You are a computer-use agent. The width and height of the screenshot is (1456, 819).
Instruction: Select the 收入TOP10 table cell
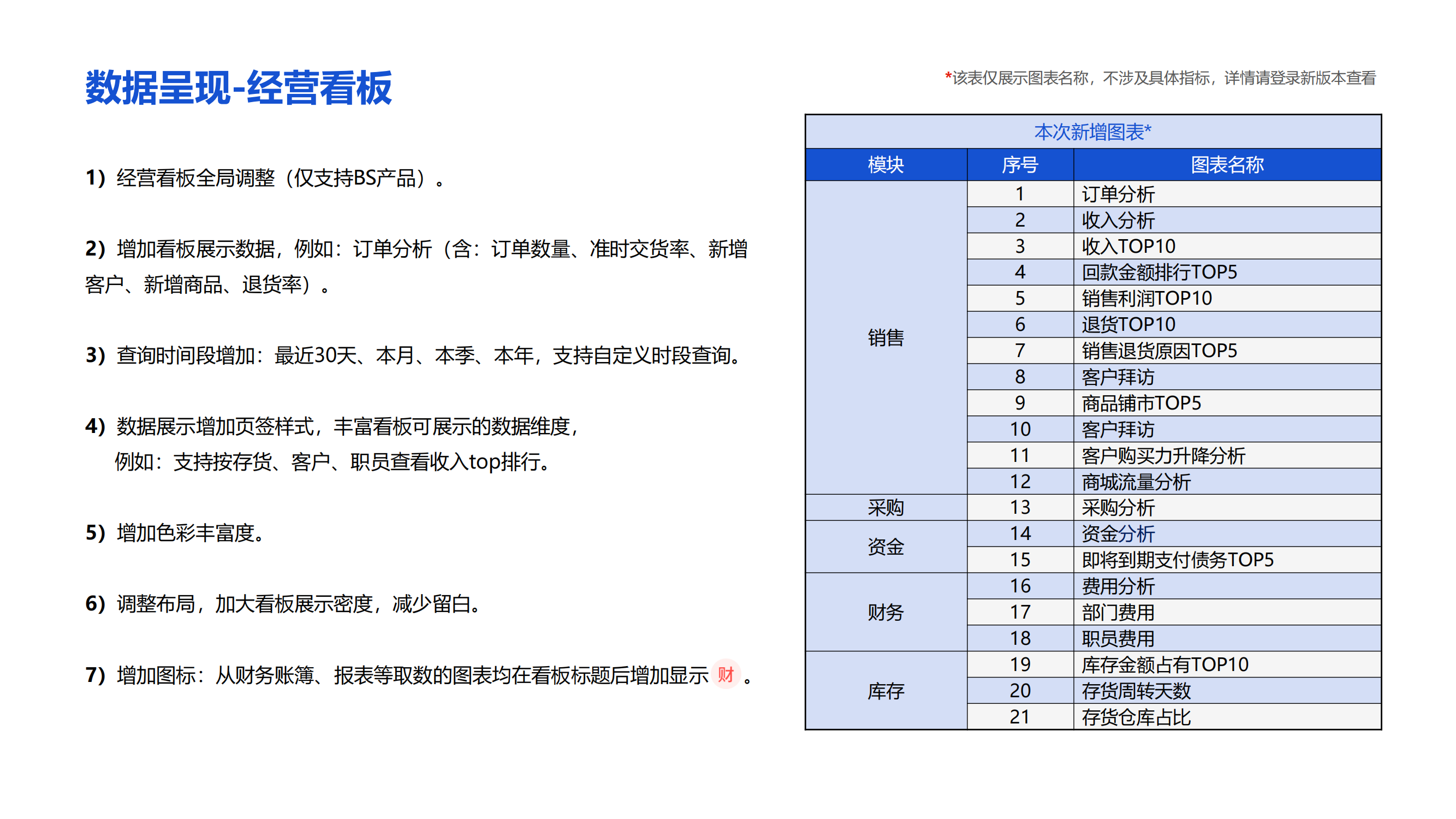pos(1128,246)
